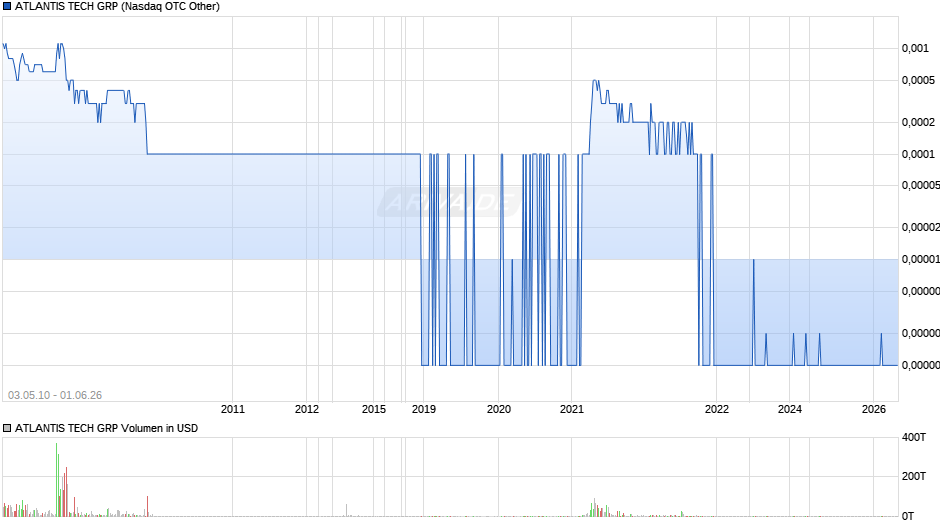940x526 pixels.
Task: Click the 2011 x-axis label
Action: click(233, 409)
